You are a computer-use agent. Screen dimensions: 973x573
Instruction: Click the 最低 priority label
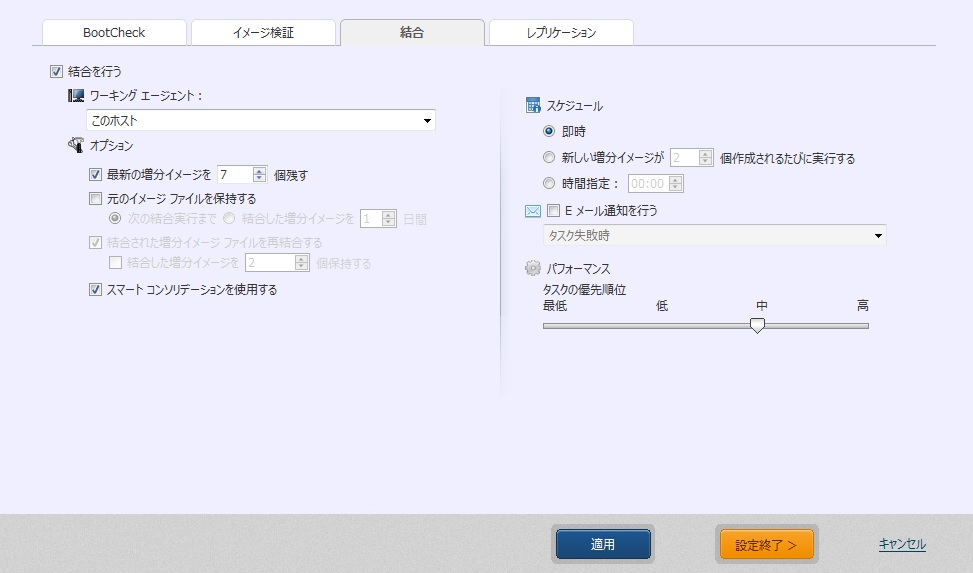point(555,305)
